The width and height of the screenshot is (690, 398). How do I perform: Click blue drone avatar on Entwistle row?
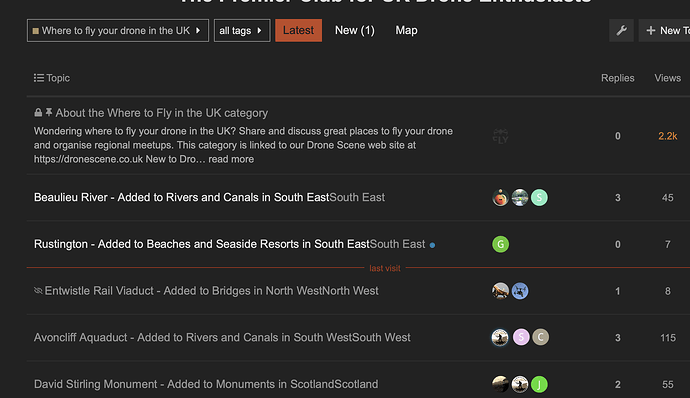coord(520,291)
